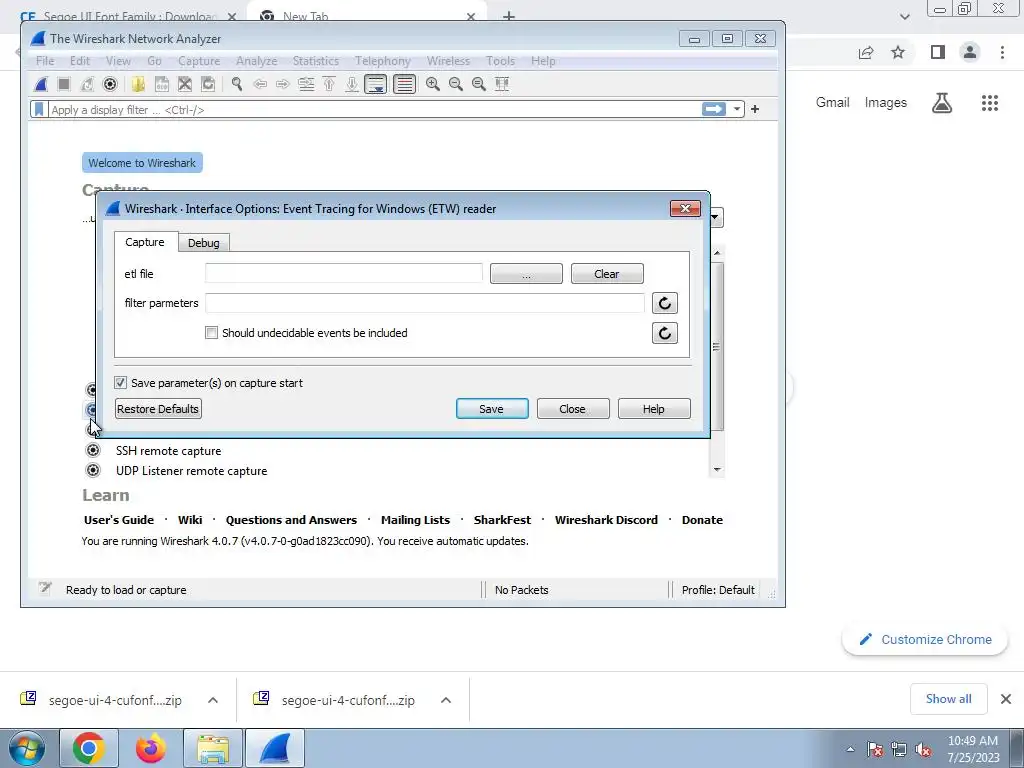Open the Telephony menu
The width and height of the screenshot is (1024, 768).
383,61
